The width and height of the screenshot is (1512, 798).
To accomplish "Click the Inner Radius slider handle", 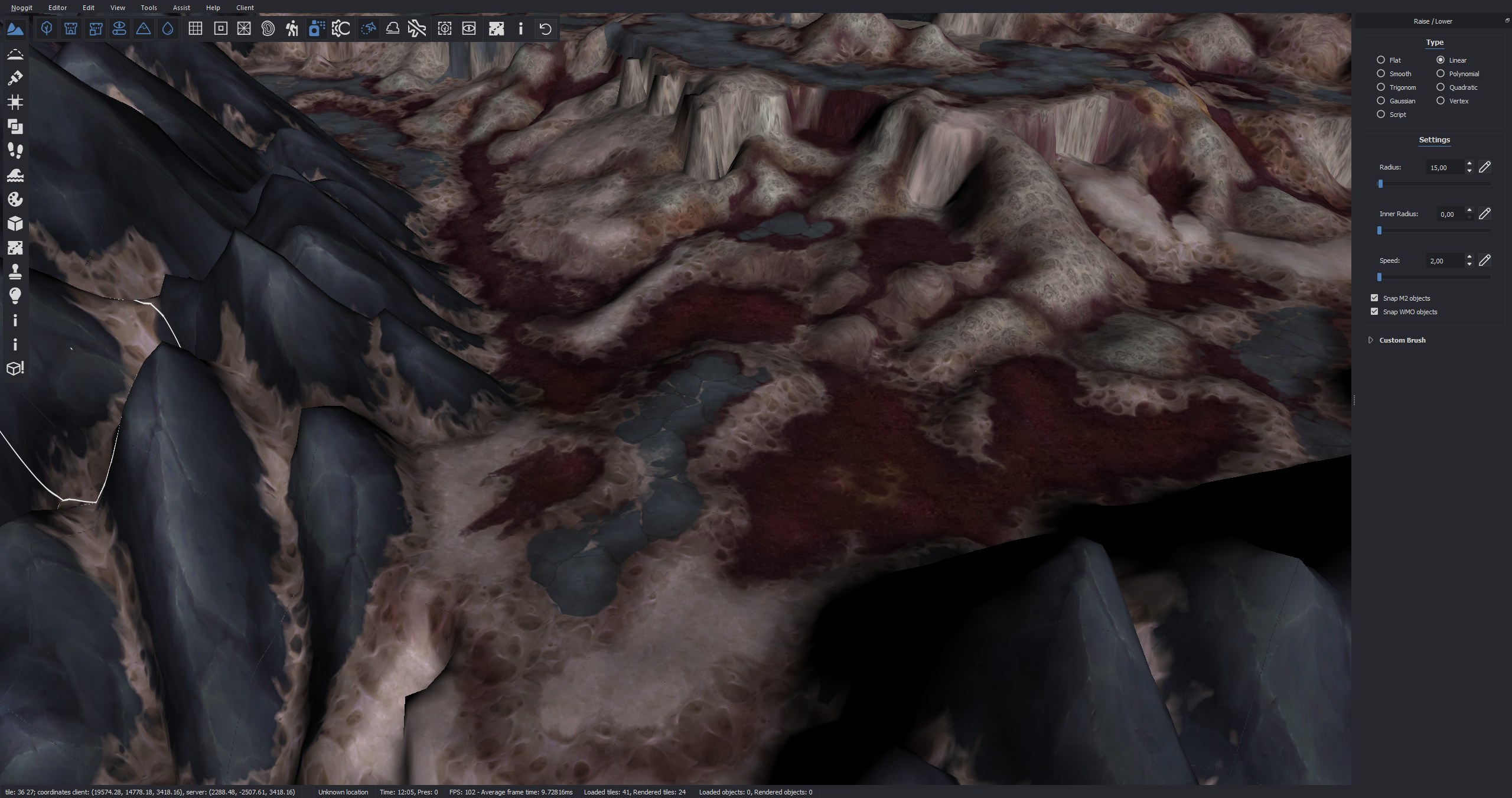I will [1380, 230].
